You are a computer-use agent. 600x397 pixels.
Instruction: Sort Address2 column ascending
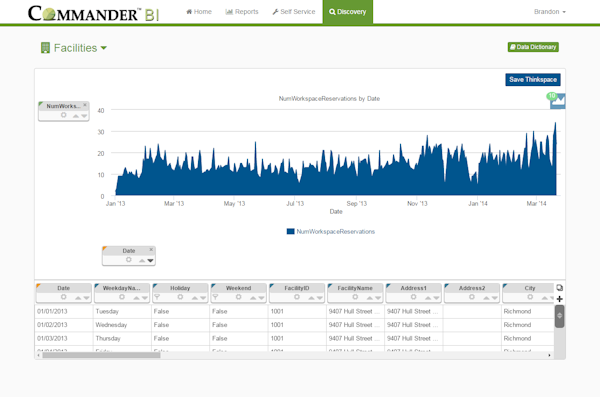coord(486,297)
